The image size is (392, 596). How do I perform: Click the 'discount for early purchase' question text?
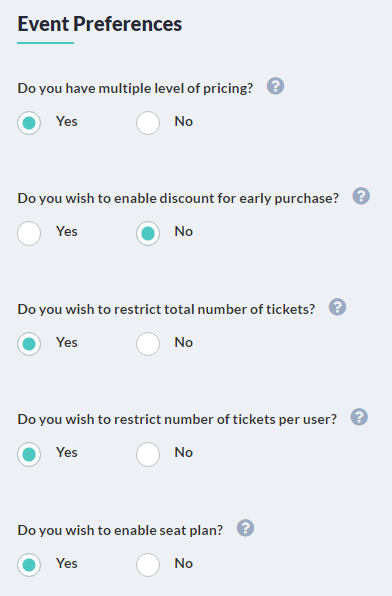tap(178, 198)
